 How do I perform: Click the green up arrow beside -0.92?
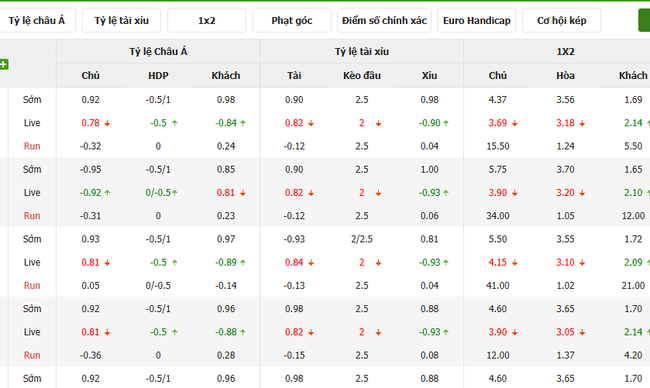click(x=107, y=193)
